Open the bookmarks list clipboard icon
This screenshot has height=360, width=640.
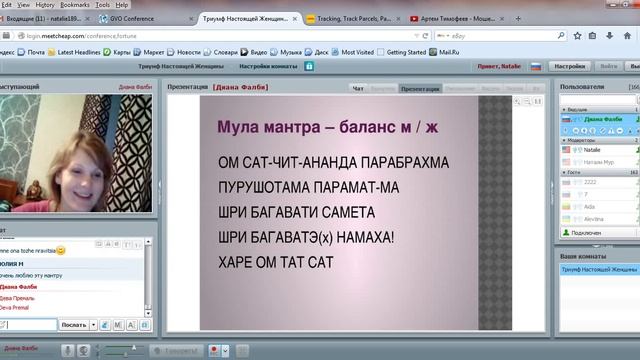point(593,36)
